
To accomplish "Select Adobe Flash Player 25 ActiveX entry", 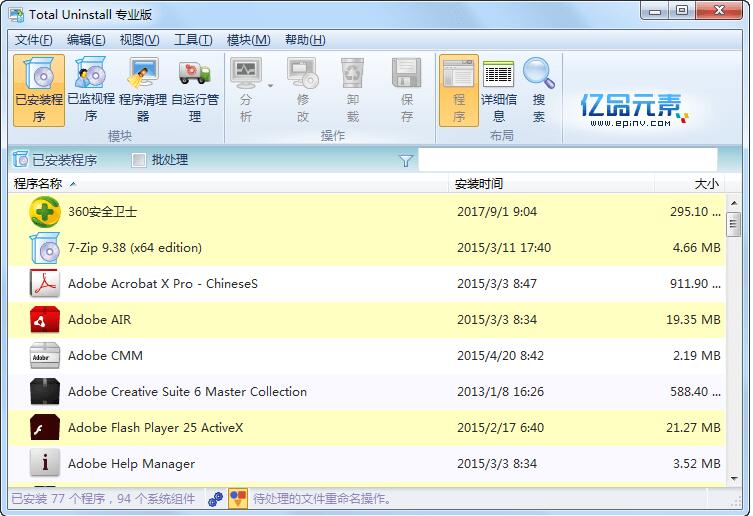I will pos(155,428).
